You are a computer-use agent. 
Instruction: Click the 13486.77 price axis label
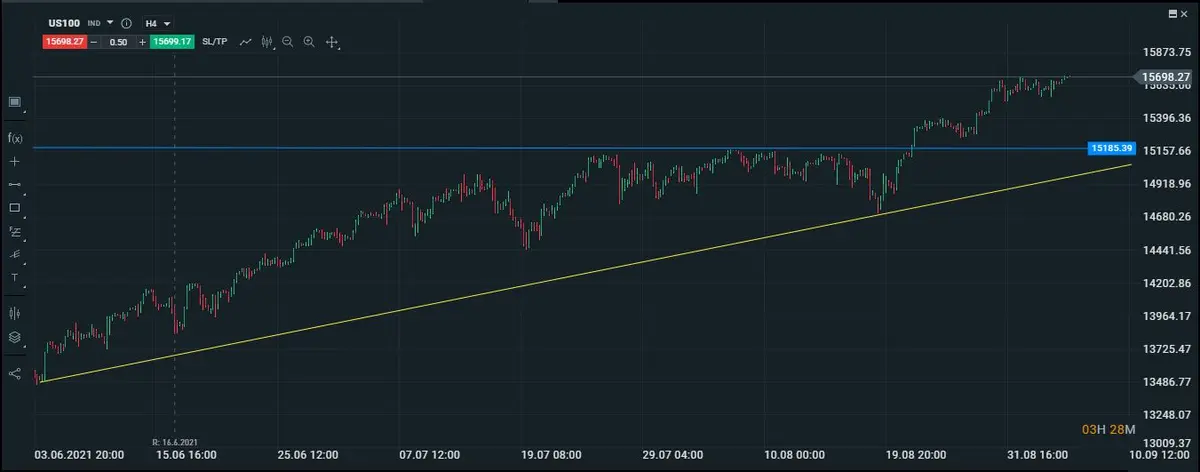pyautogui.click(x=1166, y=382)
